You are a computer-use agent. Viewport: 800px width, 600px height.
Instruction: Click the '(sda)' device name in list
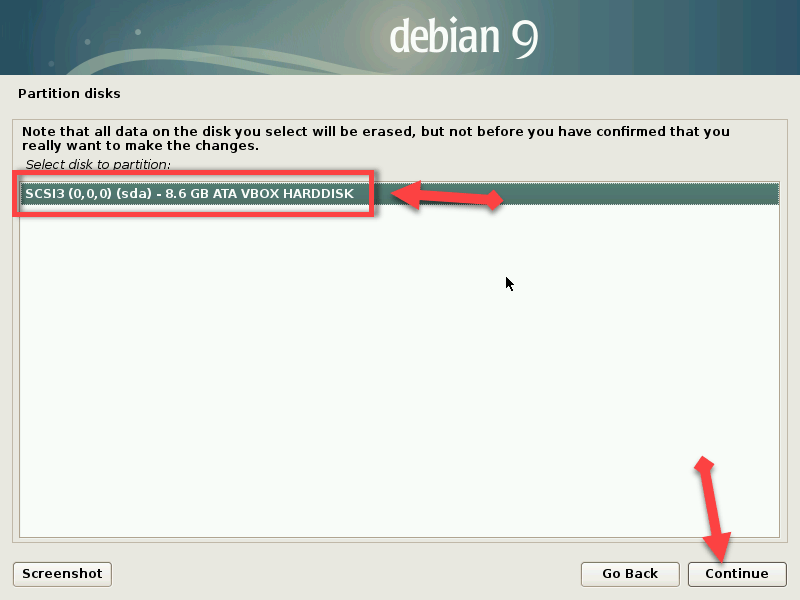(x=134, y=194)
